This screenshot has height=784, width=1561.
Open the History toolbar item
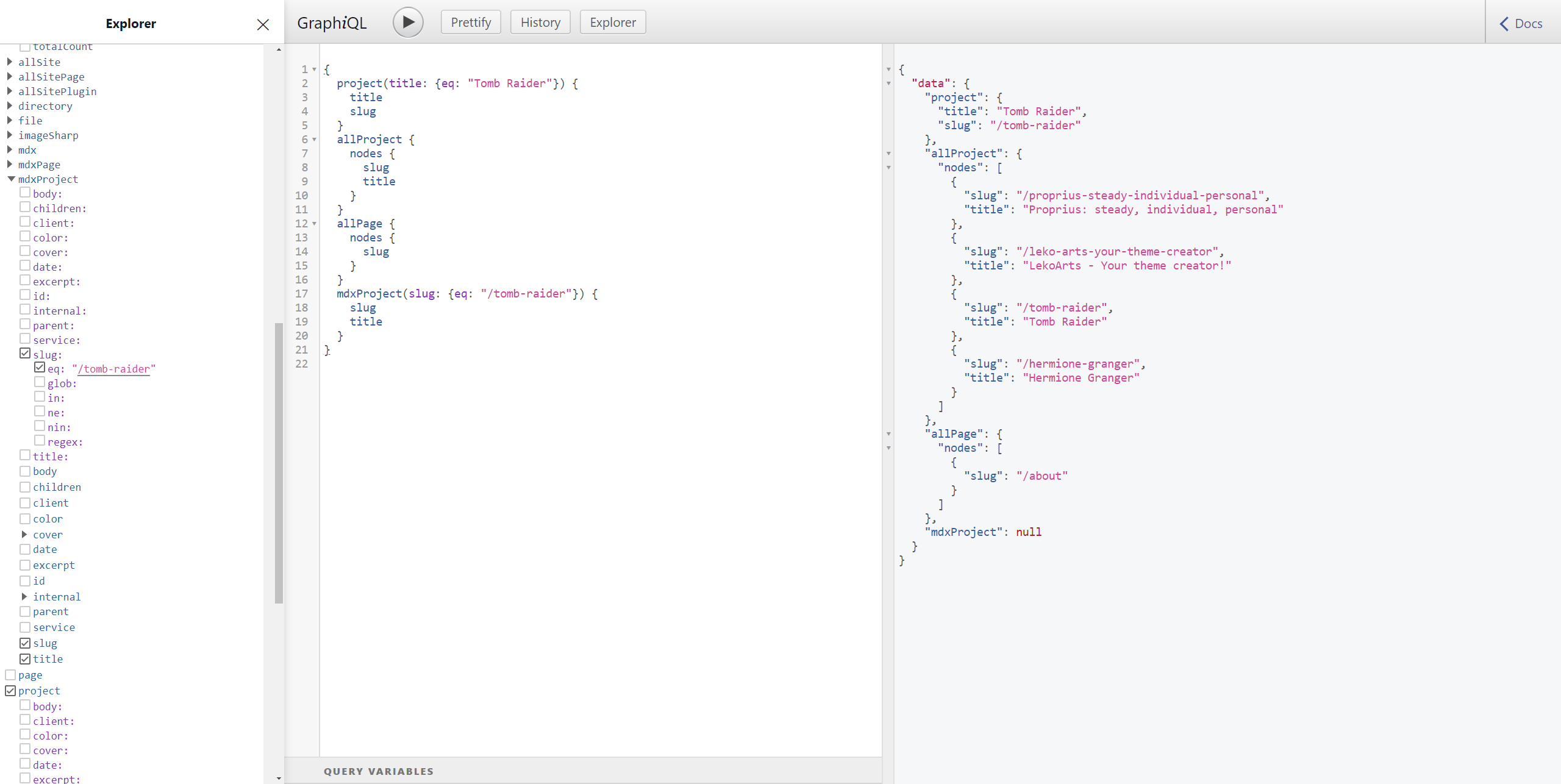[x=540, y=23]
